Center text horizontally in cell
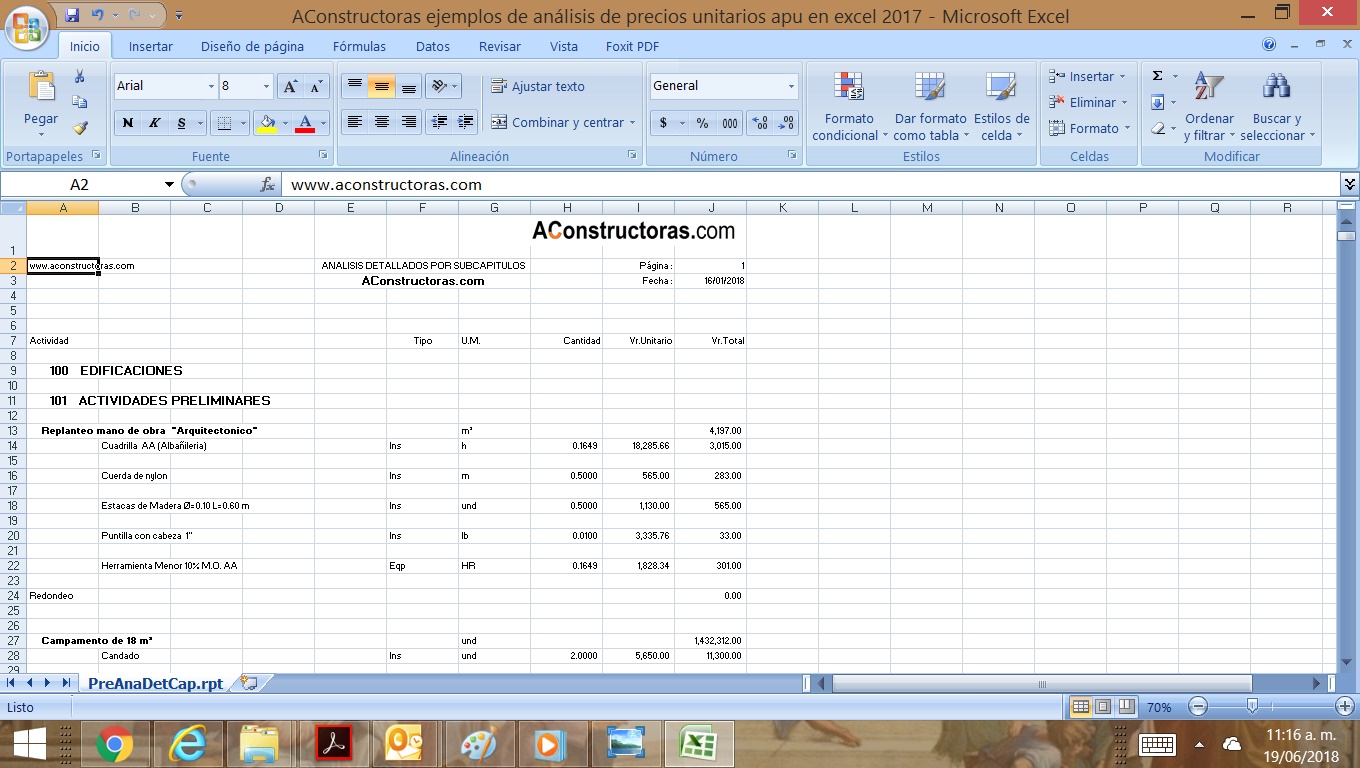The width and height of the screenshot is (1360, 768). pyautogui.click(x=381, y=122)
